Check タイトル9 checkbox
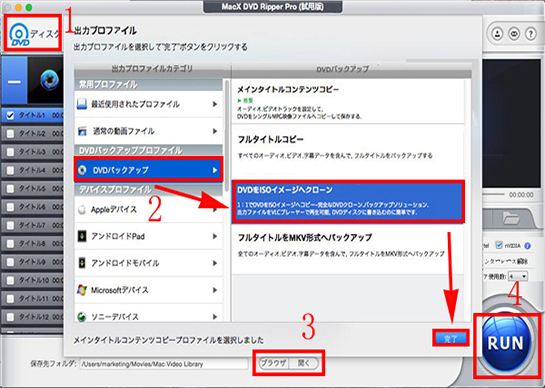 coord(10,262)
